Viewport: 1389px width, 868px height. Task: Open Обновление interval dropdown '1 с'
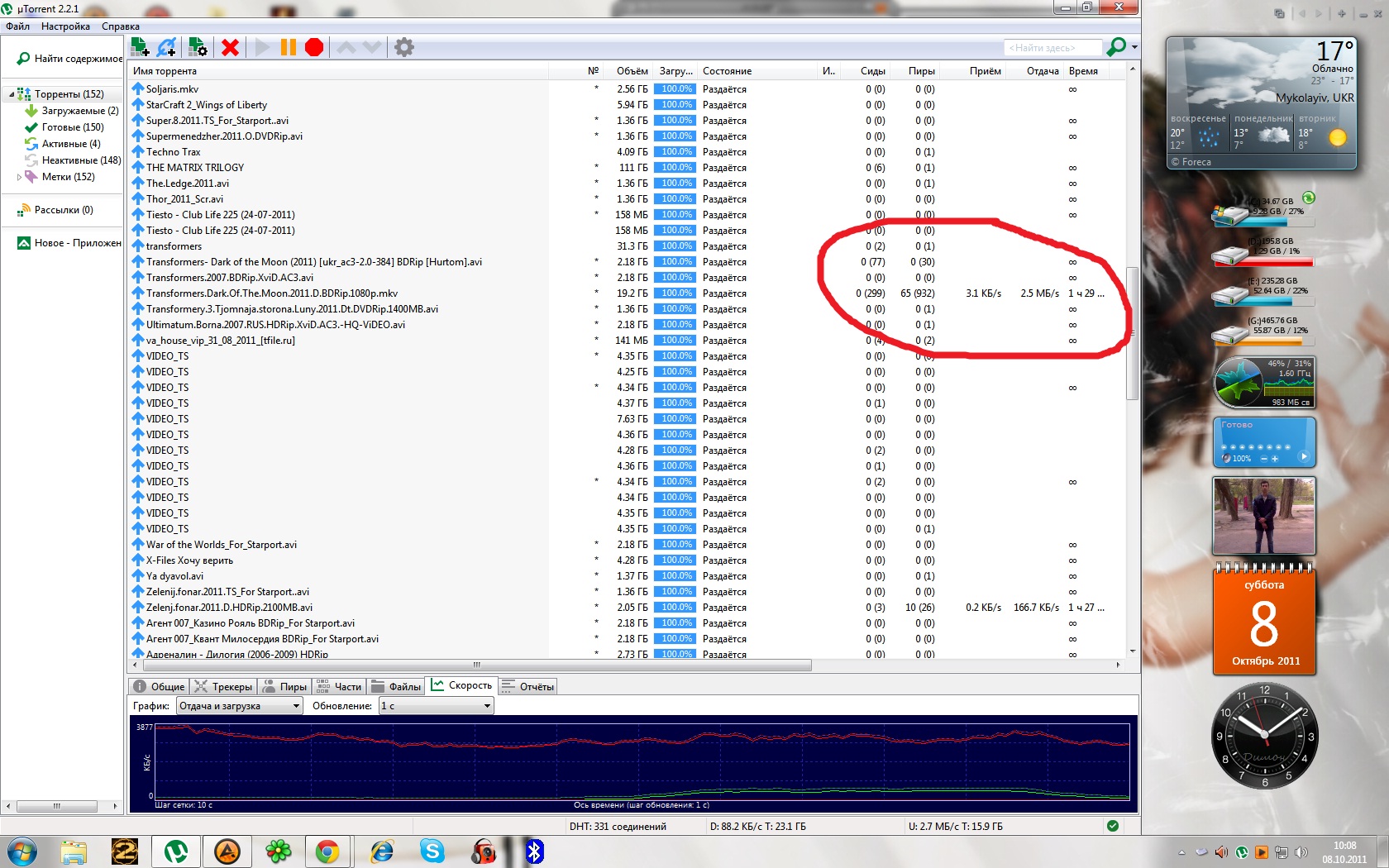pyautogui.click(x=436, y=706)
